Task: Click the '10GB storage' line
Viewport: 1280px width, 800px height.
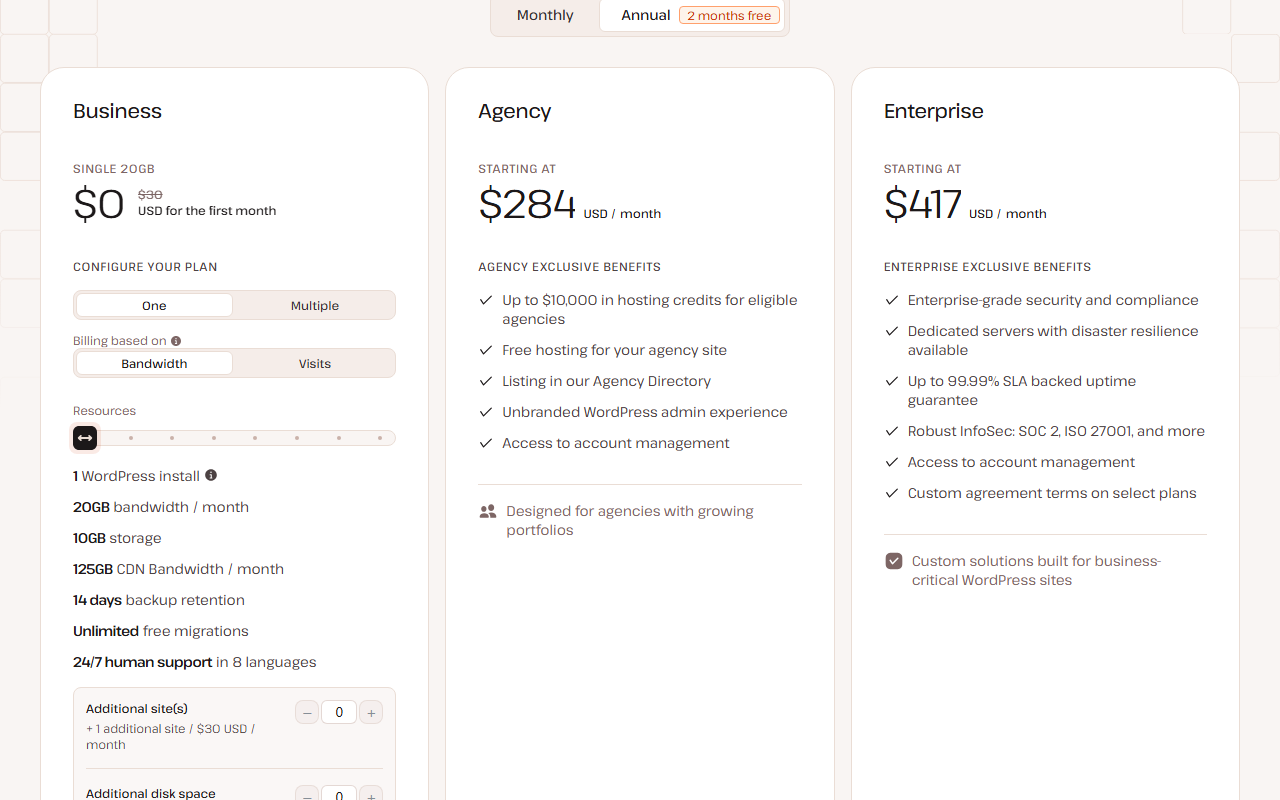Action: pyautogui.click(x=117, y=538)
